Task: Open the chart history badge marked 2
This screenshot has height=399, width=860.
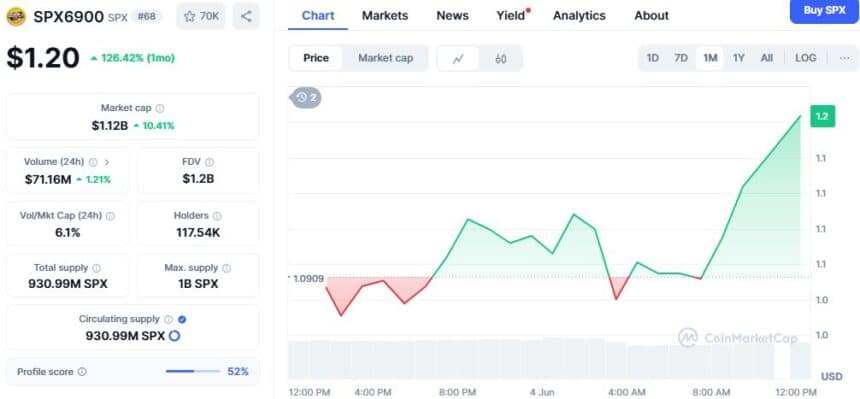Action: (x=306, y=98)
